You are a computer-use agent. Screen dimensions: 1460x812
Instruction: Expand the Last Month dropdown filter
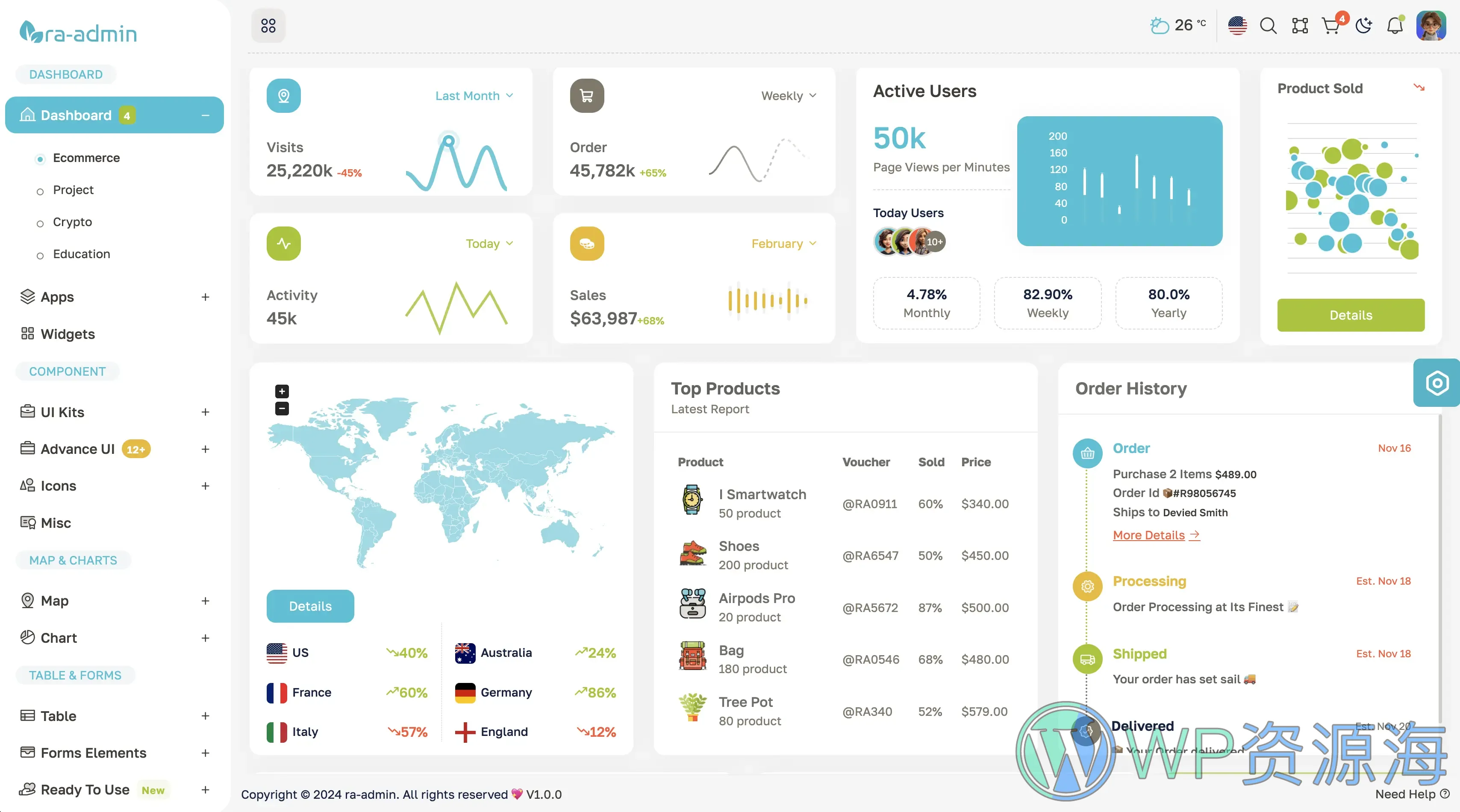click(x=473, y=95)
